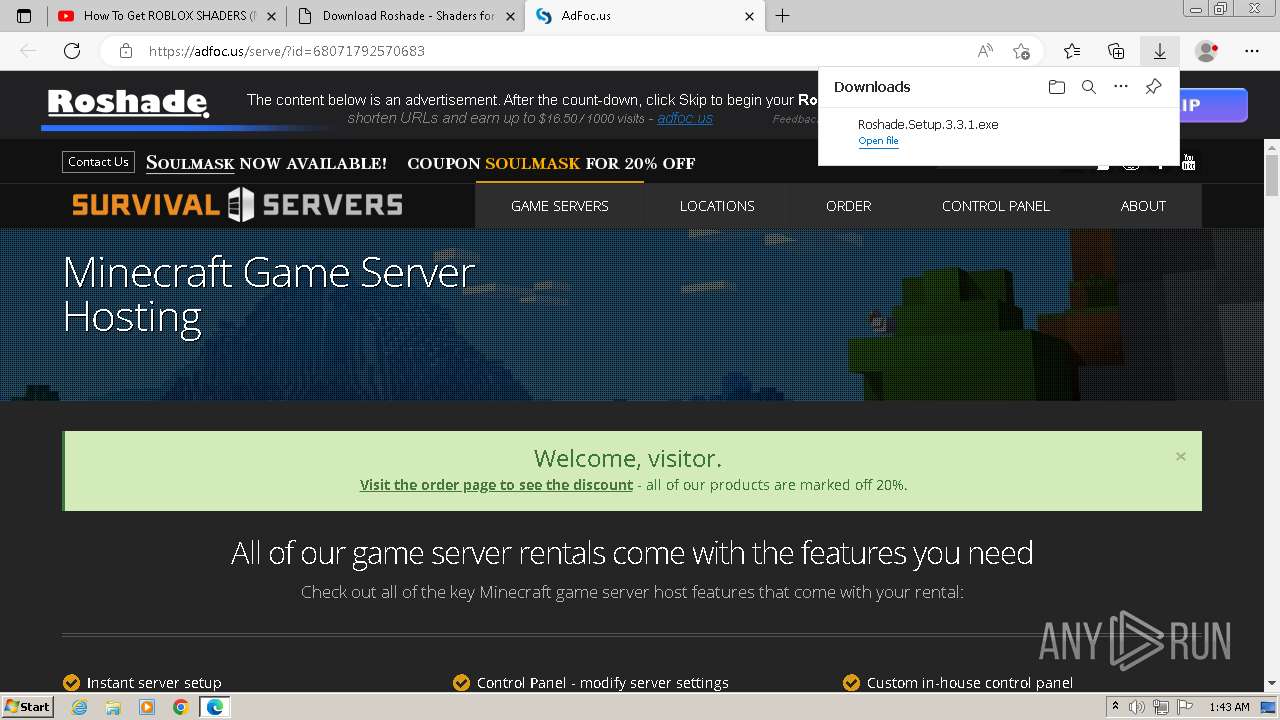Open the Favorites list
The width and height of the screenshot is (1280, 720).
click(x=1072, y=51)
